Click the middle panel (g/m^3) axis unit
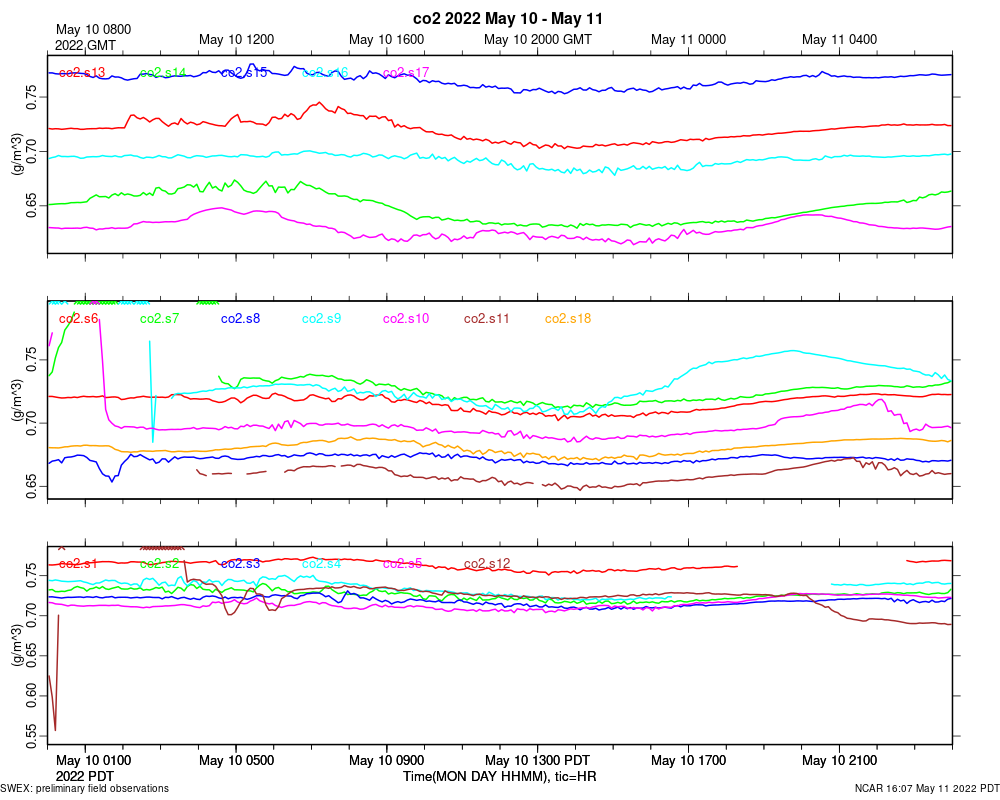The width and height of the screenshot is (1000, 800). [17, 400]
